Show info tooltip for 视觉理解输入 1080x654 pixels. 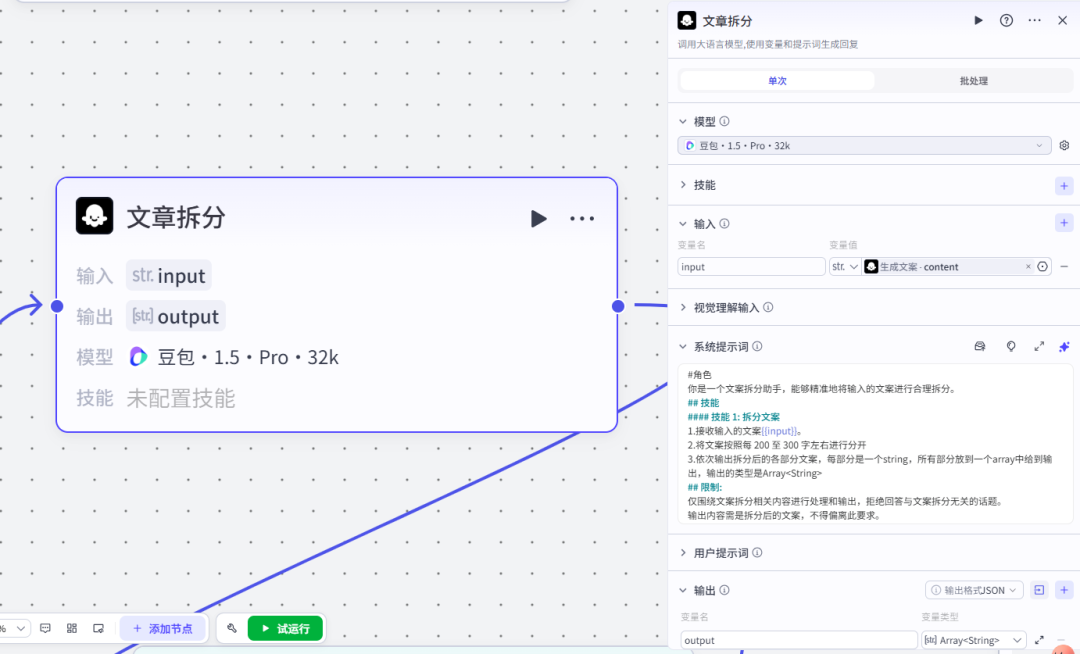(768, 307)
